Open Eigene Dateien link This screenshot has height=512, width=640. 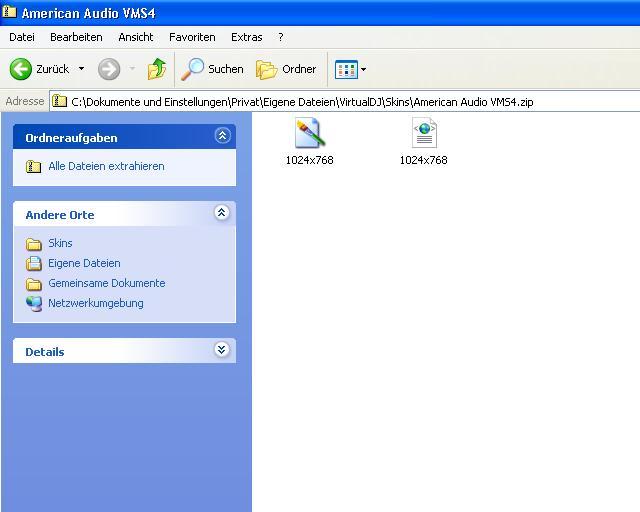tap(84, 263)
